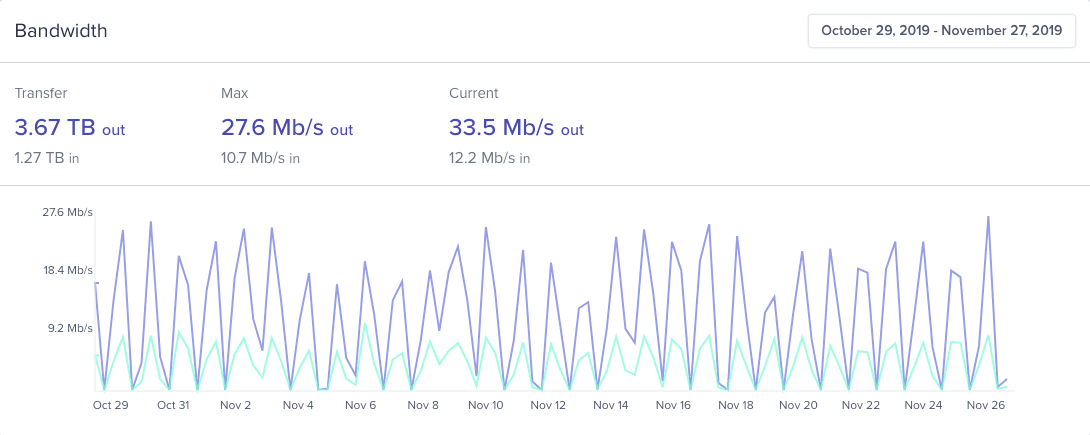Click the Bandwidth panel title

coord(61,31)
